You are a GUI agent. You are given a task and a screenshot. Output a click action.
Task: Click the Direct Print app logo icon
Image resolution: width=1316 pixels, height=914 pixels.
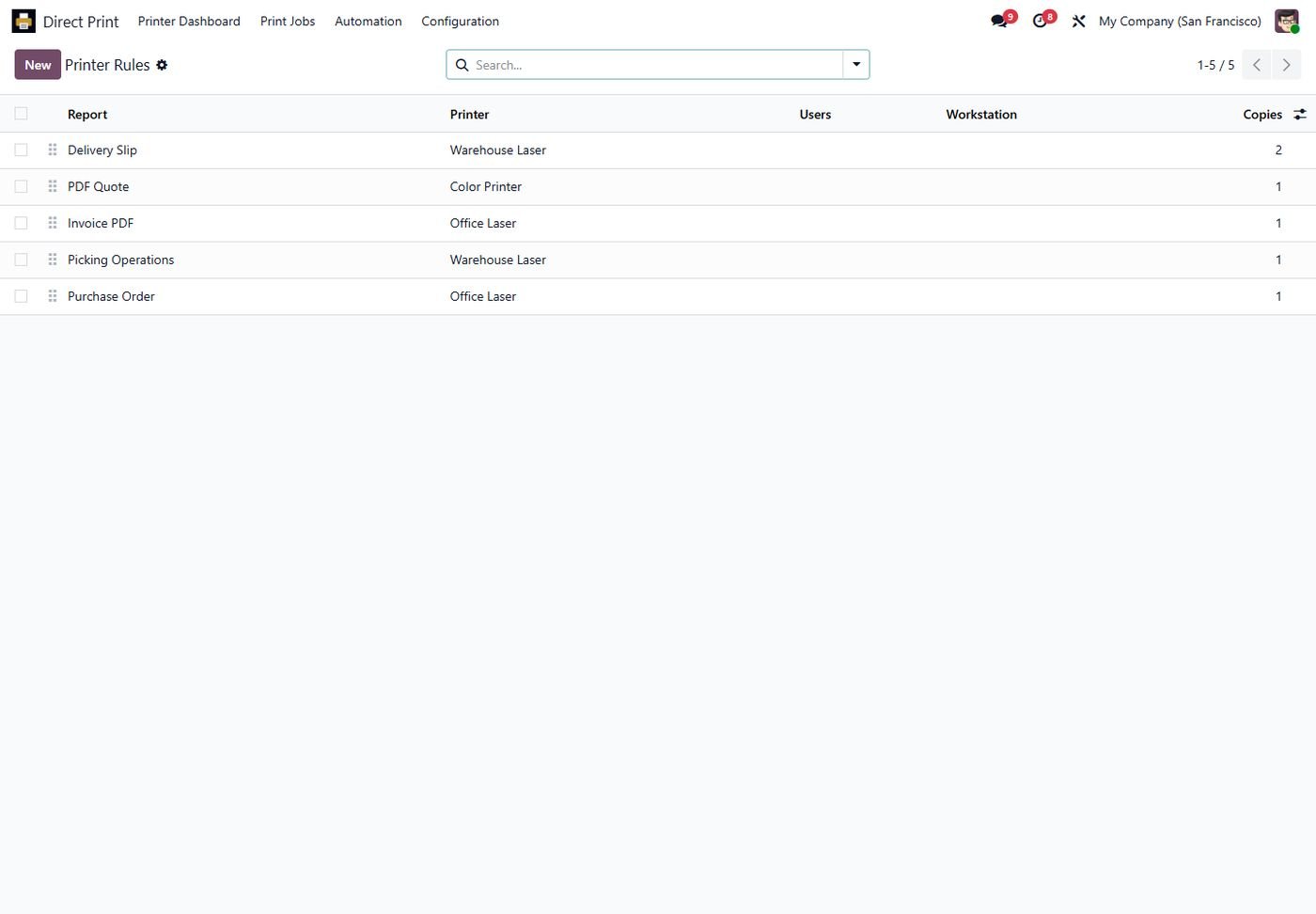pos(23,21)
